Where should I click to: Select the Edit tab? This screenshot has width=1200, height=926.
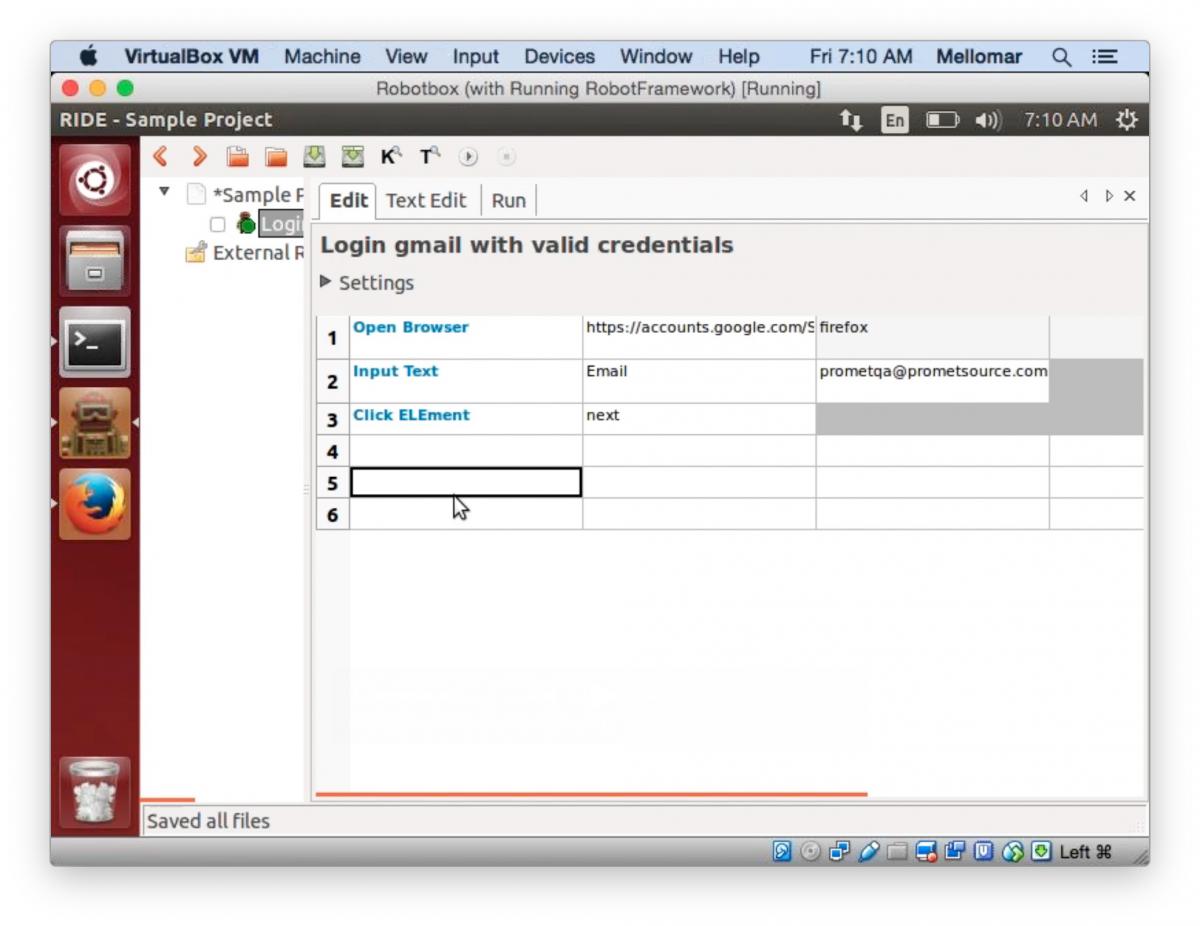pos(348,200)
